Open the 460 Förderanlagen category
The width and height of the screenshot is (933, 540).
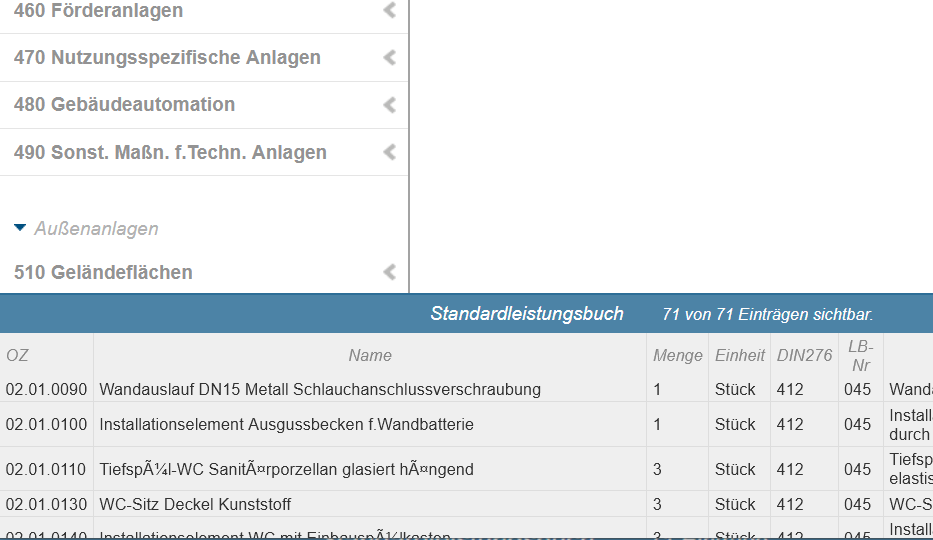tap(98, 11)
